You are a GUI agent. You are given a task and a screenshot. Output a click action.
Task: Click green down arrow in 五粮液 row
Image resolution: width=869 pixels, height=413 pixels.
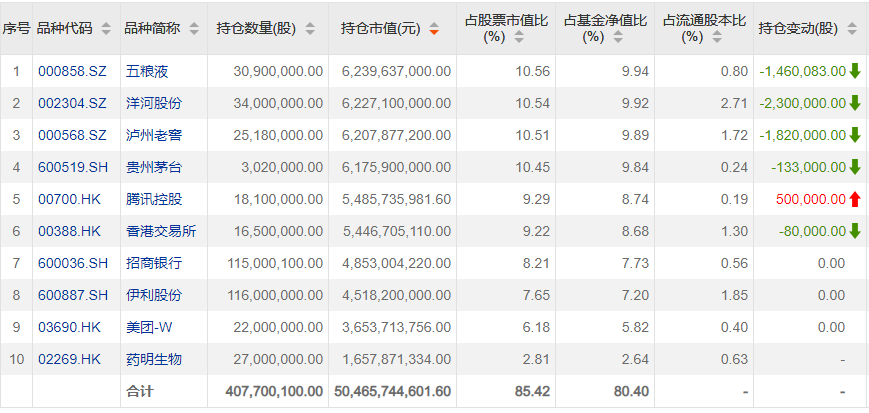coord(855,70)
